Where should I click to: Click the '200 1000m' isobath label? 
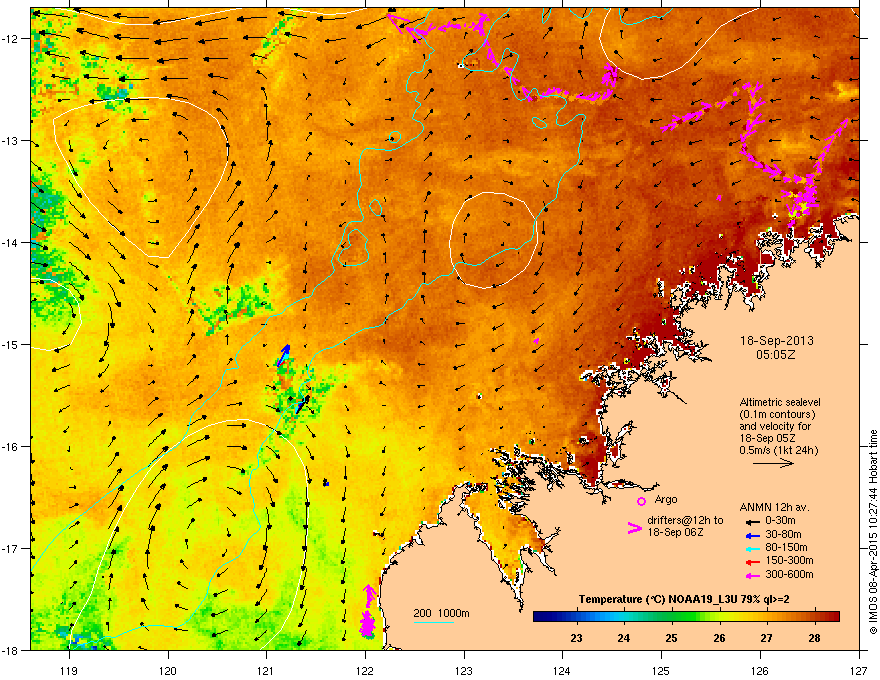(x=441, y=613)
